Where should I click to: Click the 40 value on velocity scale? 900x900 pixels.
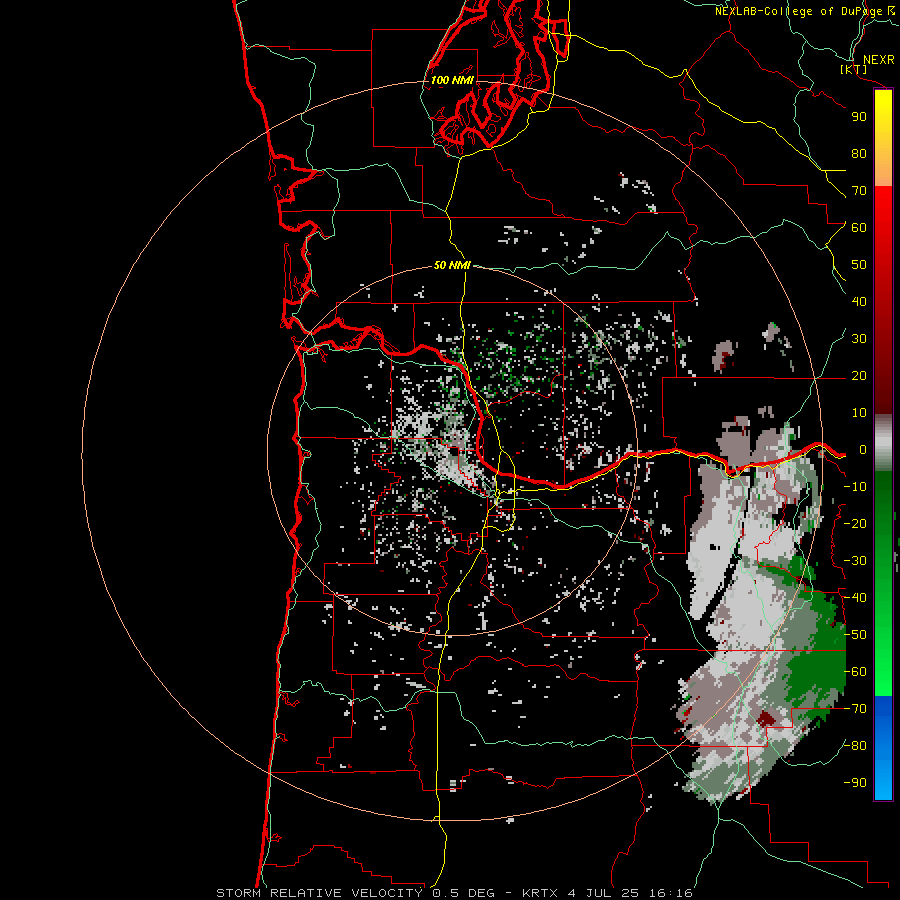pyautogui.click(x=859, y=302)
